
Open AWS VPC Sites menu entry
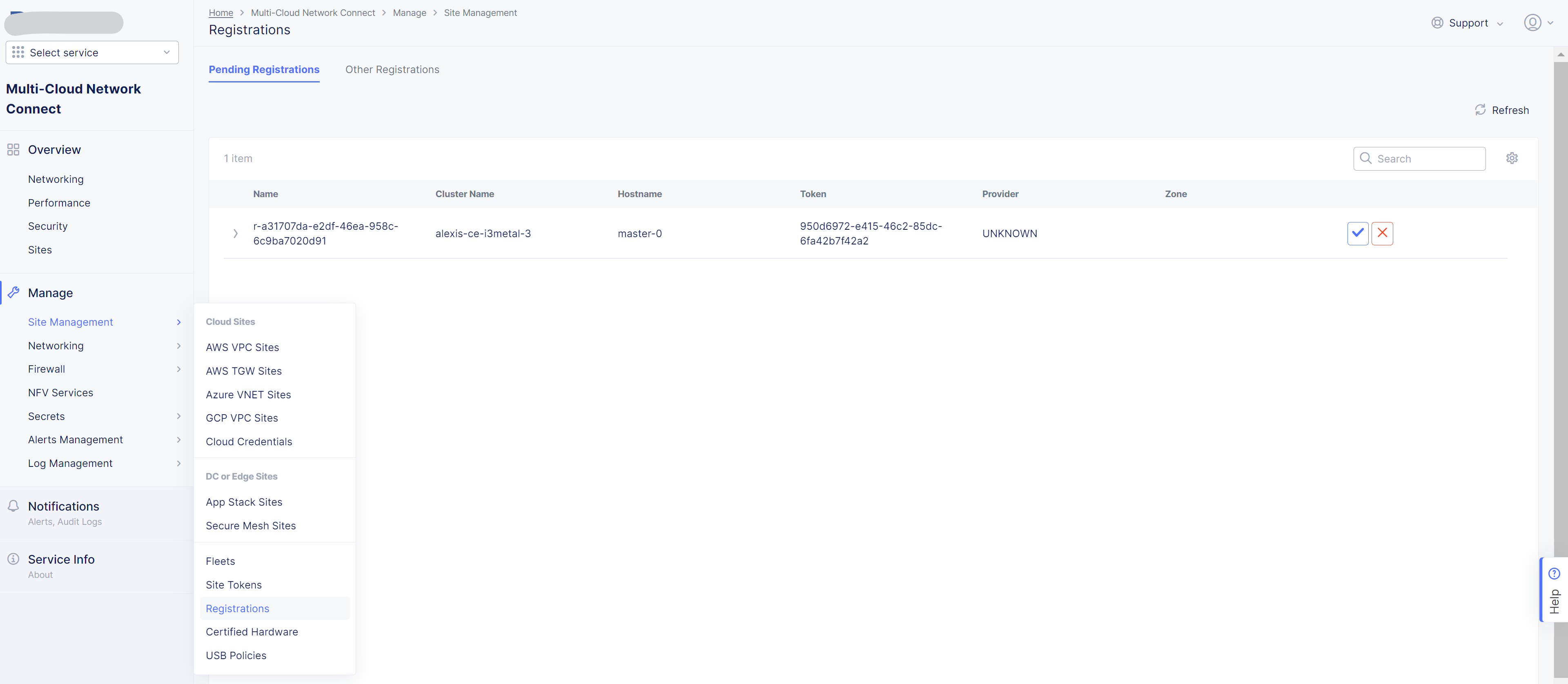[x=242, y=347]
